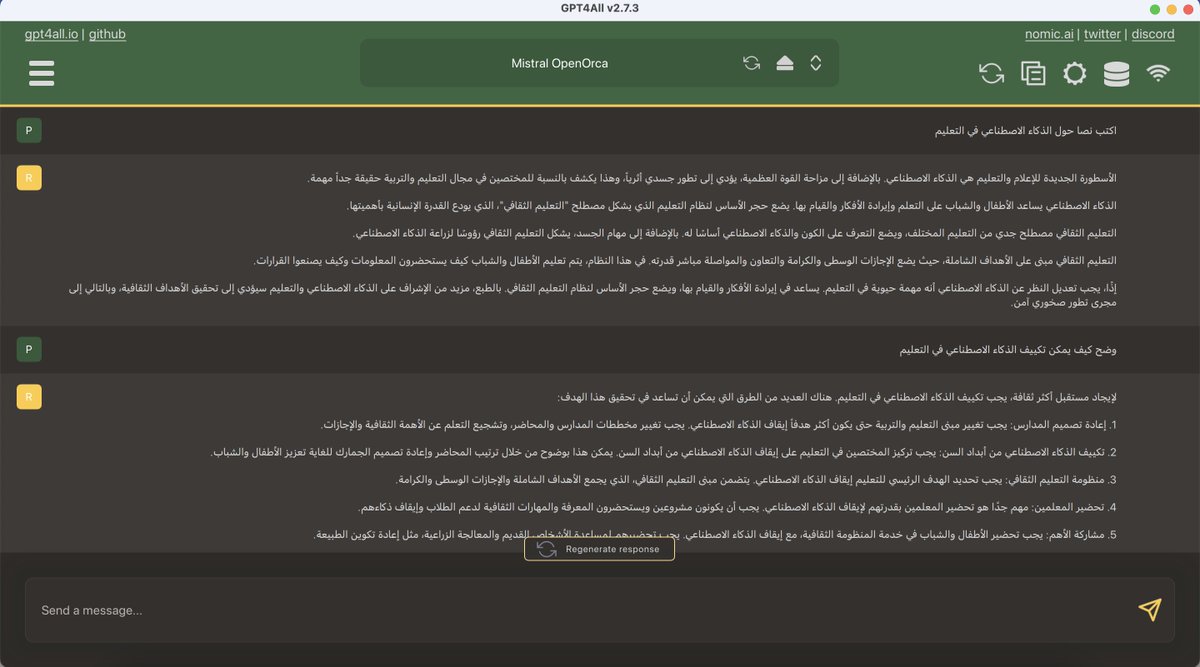
Task: Eject the currently loaded model
Action: pyautogui.click(x=785, y=63)
